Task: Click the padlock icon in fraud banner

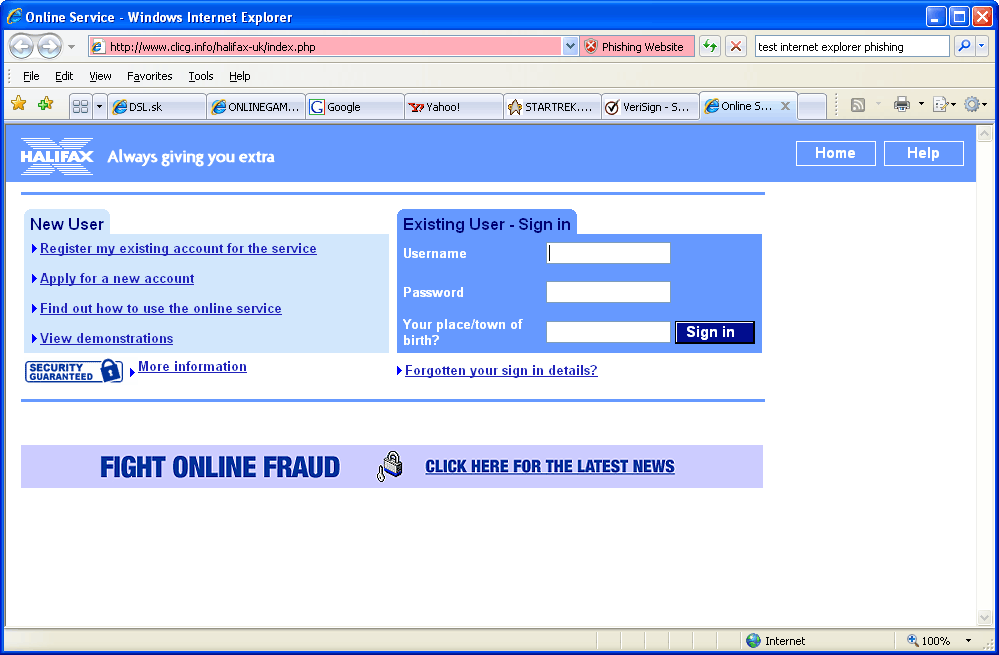Action: coord(389,466)
